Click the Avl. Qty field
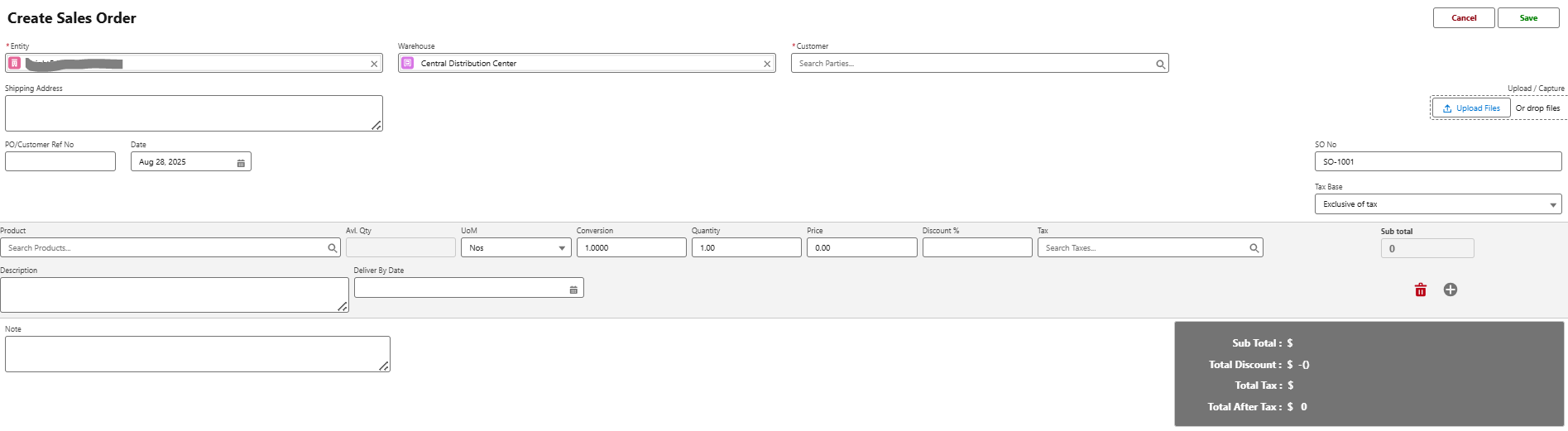The image size is (1568, 431). tap(400, 247)
